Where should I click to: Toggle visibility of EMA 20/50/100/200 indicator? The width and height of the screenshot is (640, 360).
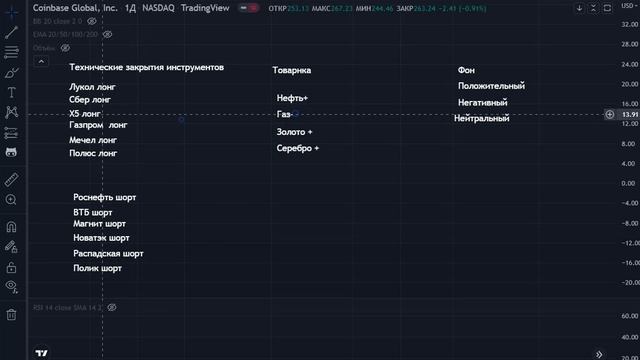tap(107, 35)
